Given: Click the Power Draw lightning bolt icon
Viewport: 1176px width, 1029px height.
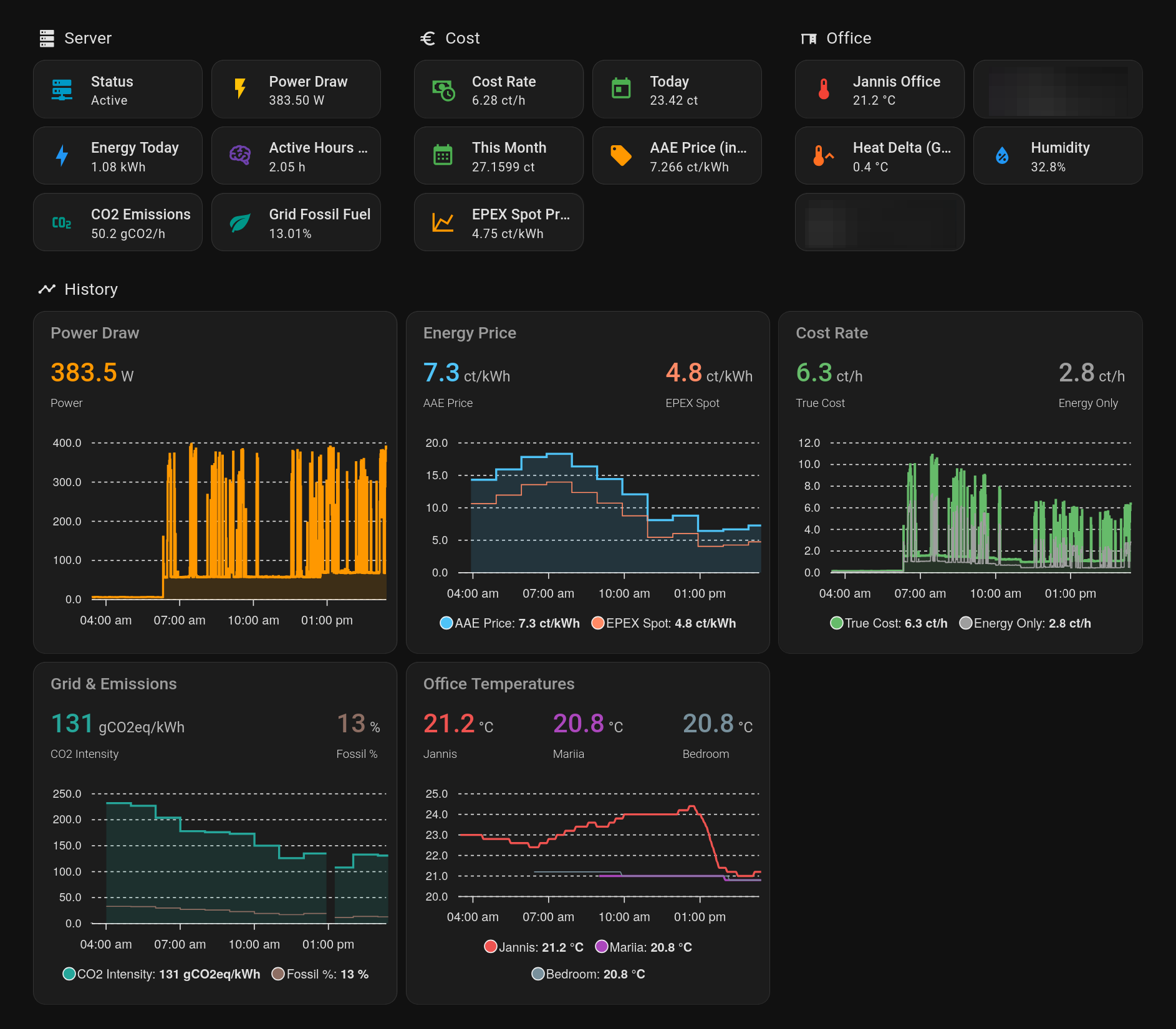Looking at the screenshot, I should pyautogui.click(x=240, y=90).
